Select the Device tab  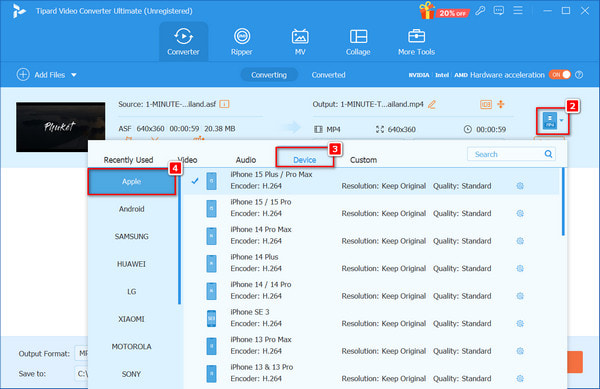click(x=305, y=160)
